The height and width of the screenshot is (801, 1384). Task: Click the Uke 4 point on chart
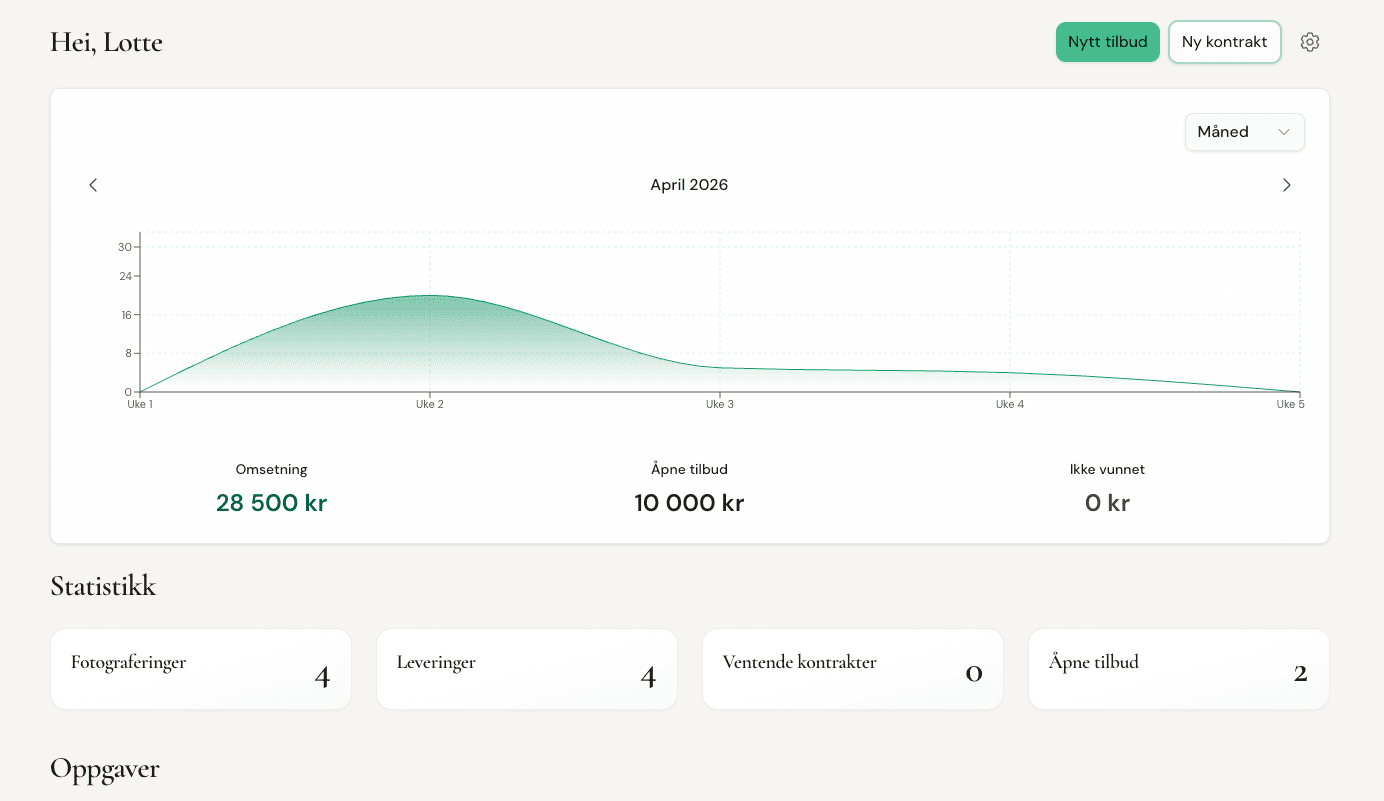click(1010, 373)
